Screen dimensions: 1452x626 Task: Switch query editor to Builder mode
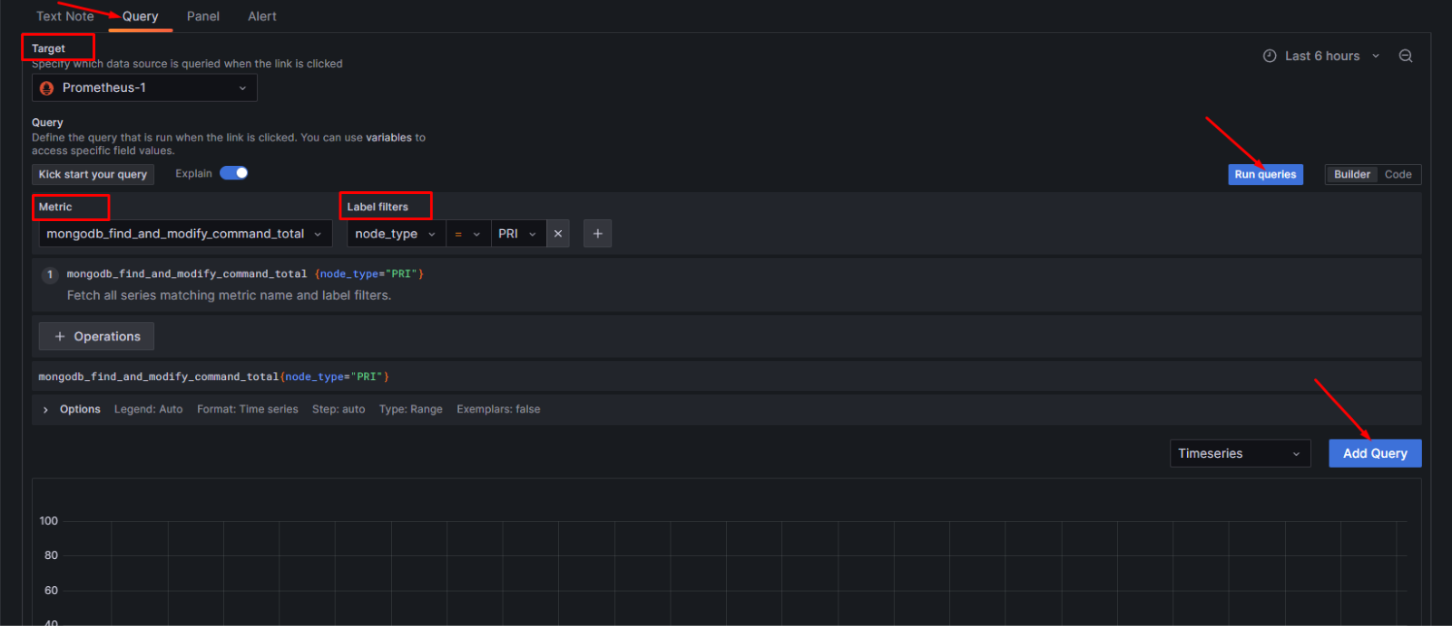pos(1352,174)
